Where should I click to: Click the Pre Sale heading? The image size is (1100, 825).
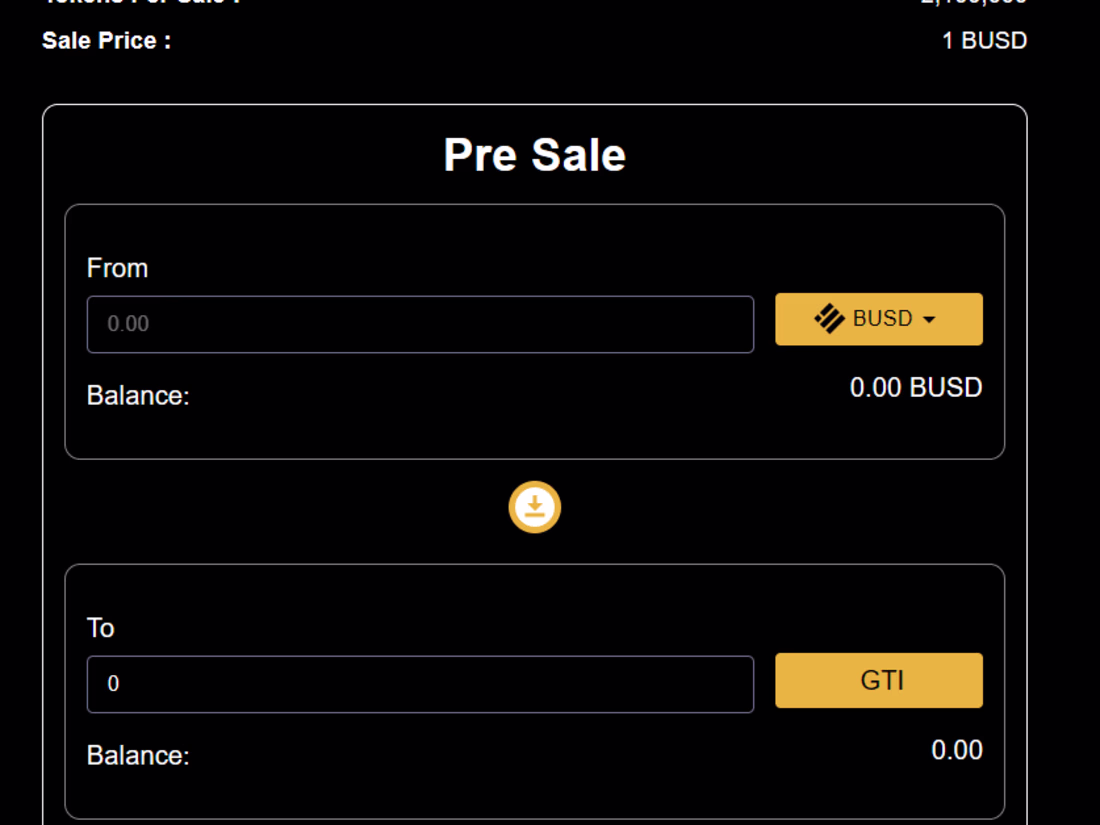point(534,154)
